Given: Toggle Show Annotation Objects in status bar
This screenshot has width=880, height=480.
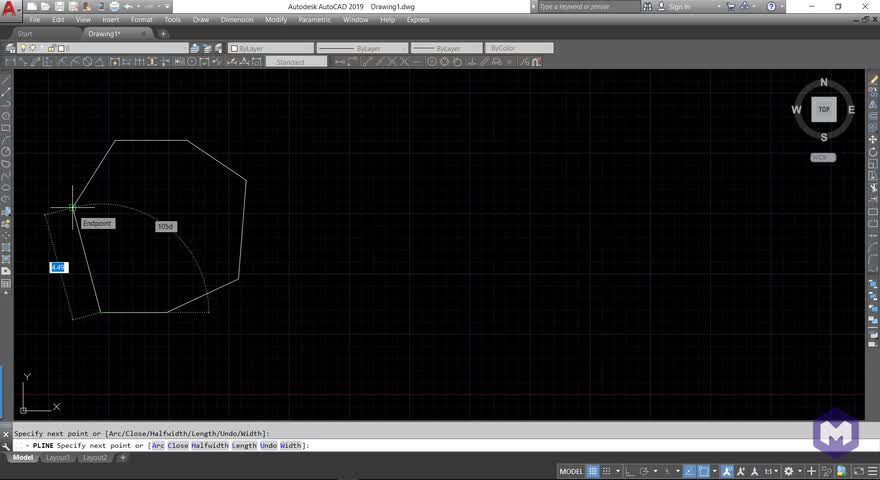Looking at the screenshot, I should pyautogui.click(x=727, y=472).
